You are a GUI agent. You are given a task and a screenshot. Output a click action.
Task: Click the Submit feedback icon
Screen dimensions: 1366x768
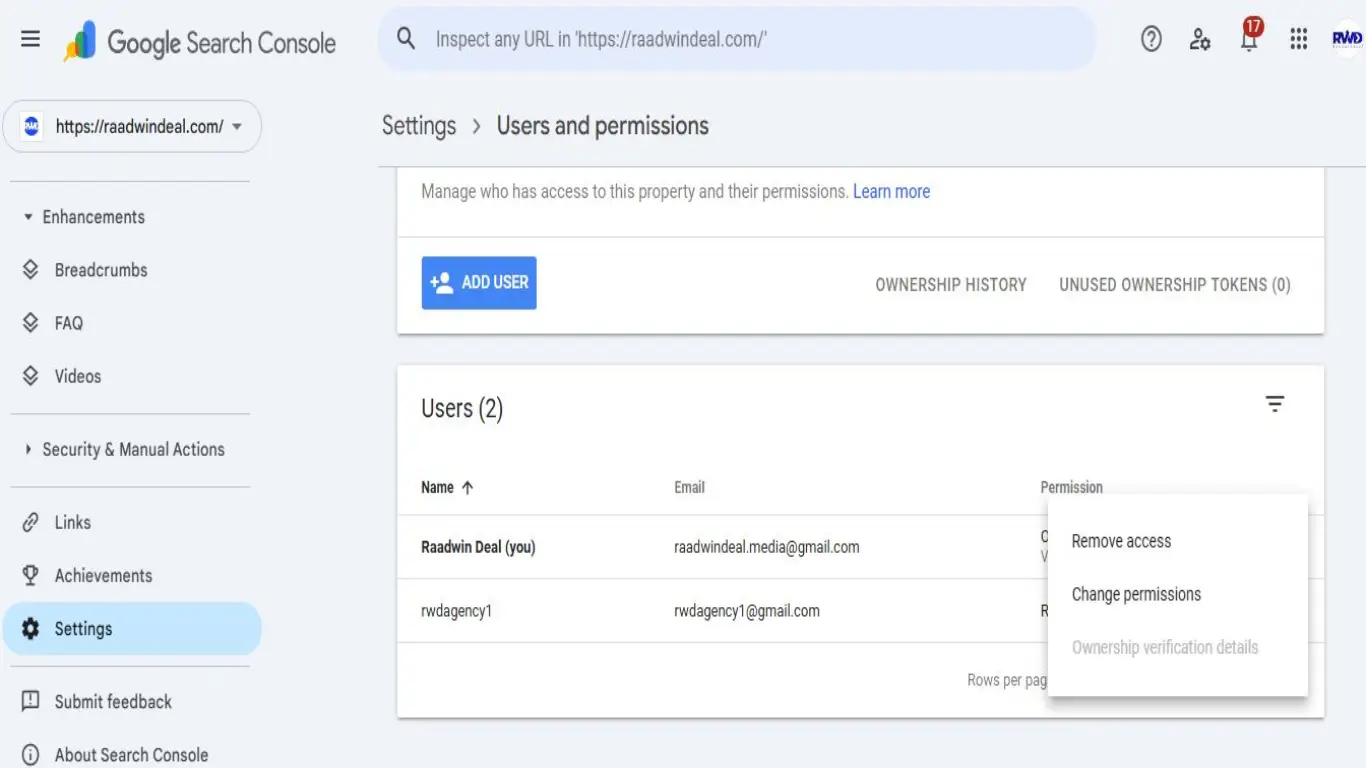tap(32, 701)
